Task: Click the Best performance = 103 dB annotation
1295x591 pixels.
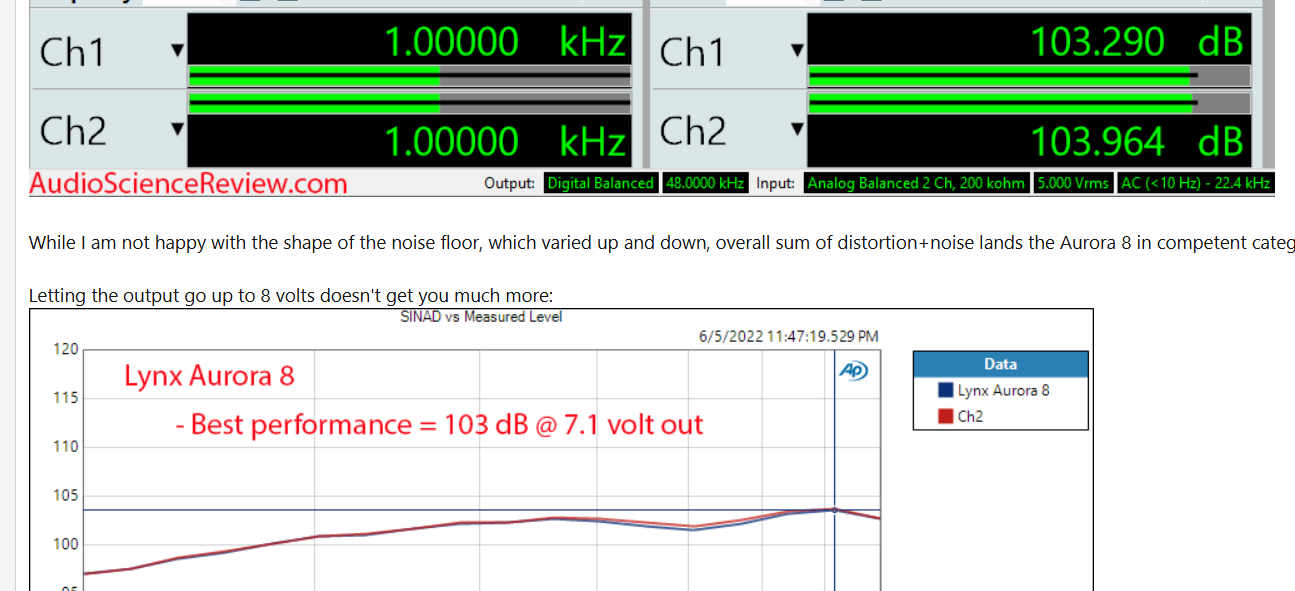Action: (439, 425)
